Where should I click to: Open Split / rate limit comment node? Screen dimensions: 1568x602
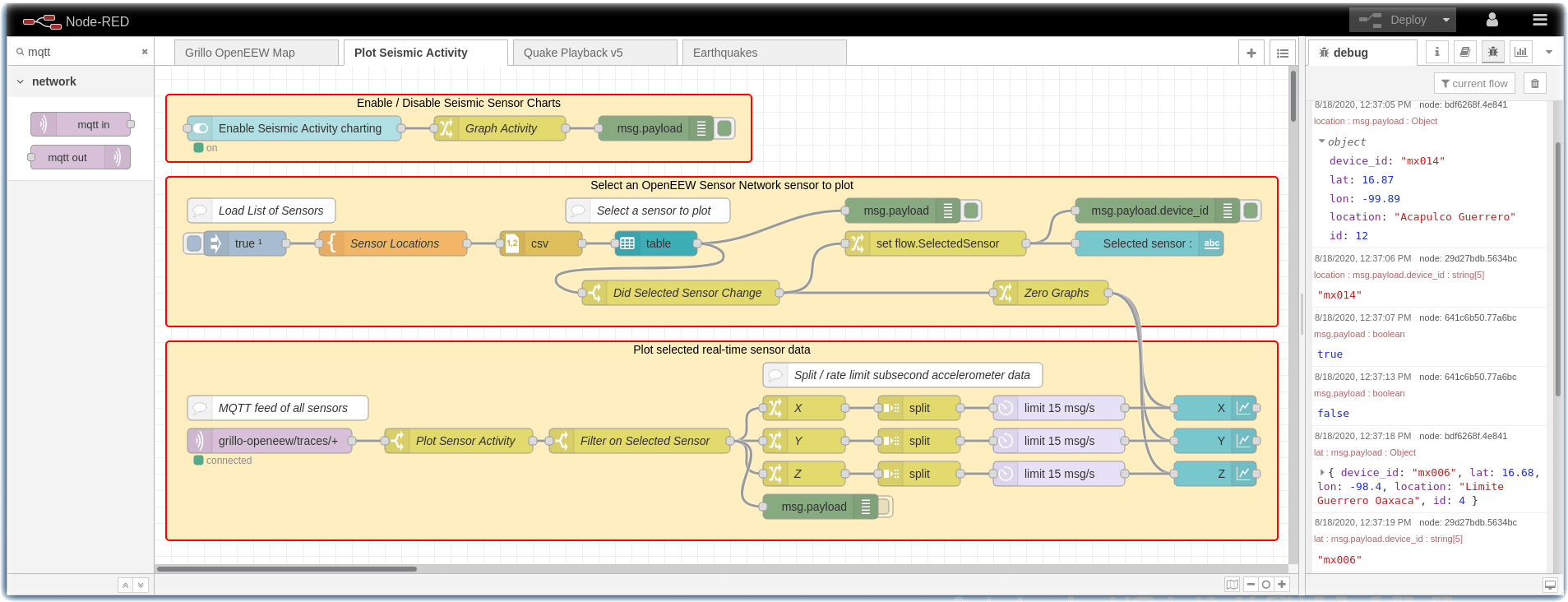click(x=903, y=375)
